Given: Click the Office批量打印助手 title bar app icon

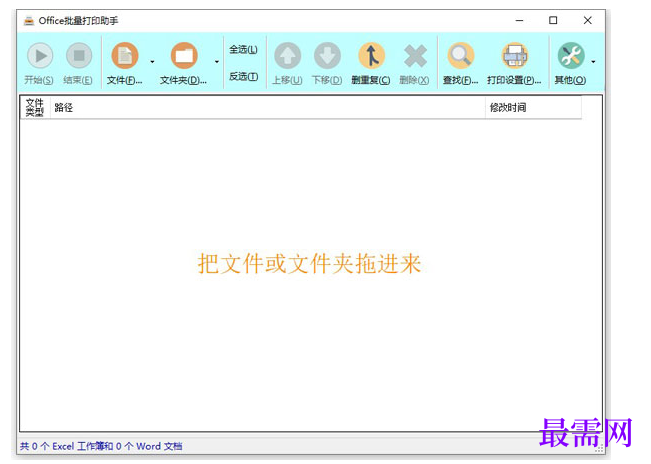Looking at the screenshot, I should (x=29, y=20).
